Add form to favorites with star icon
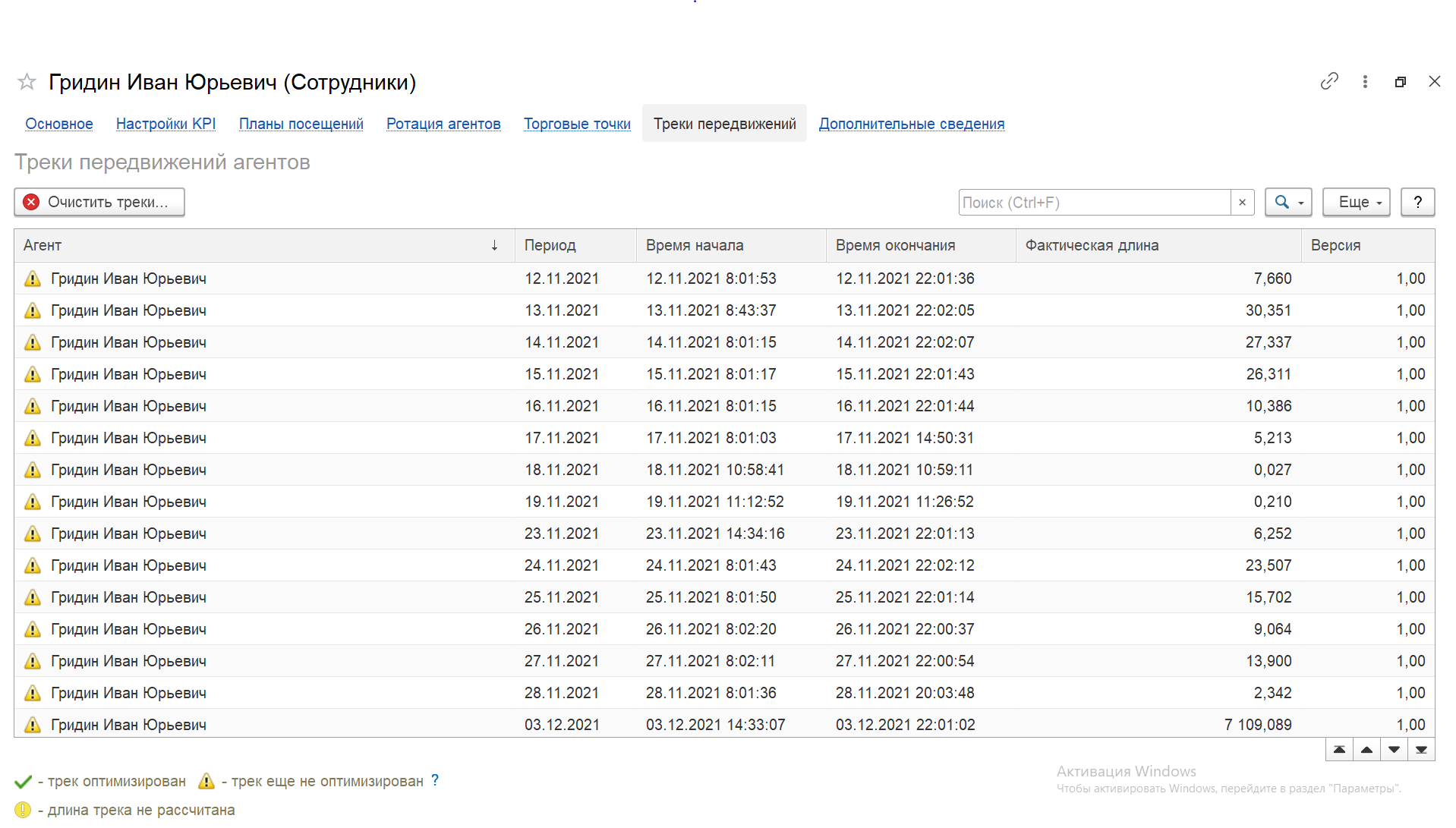The height and width of the screenshot is (828, 1456). (x=27, y=82)
